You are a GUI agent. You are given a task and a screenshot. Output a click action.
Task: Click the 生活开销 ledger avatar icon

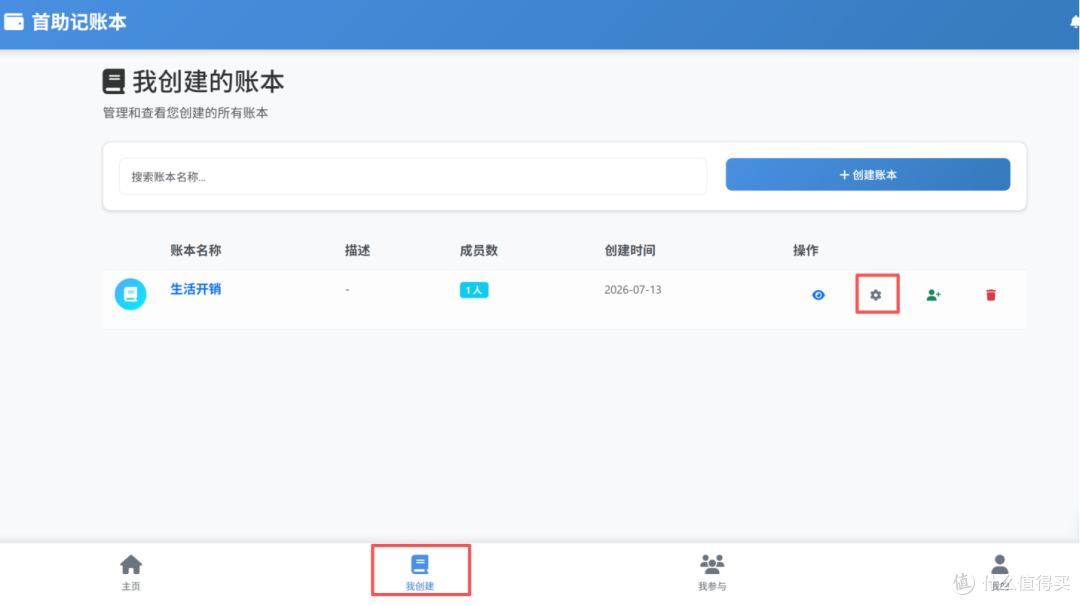click(x=130, y=294)
